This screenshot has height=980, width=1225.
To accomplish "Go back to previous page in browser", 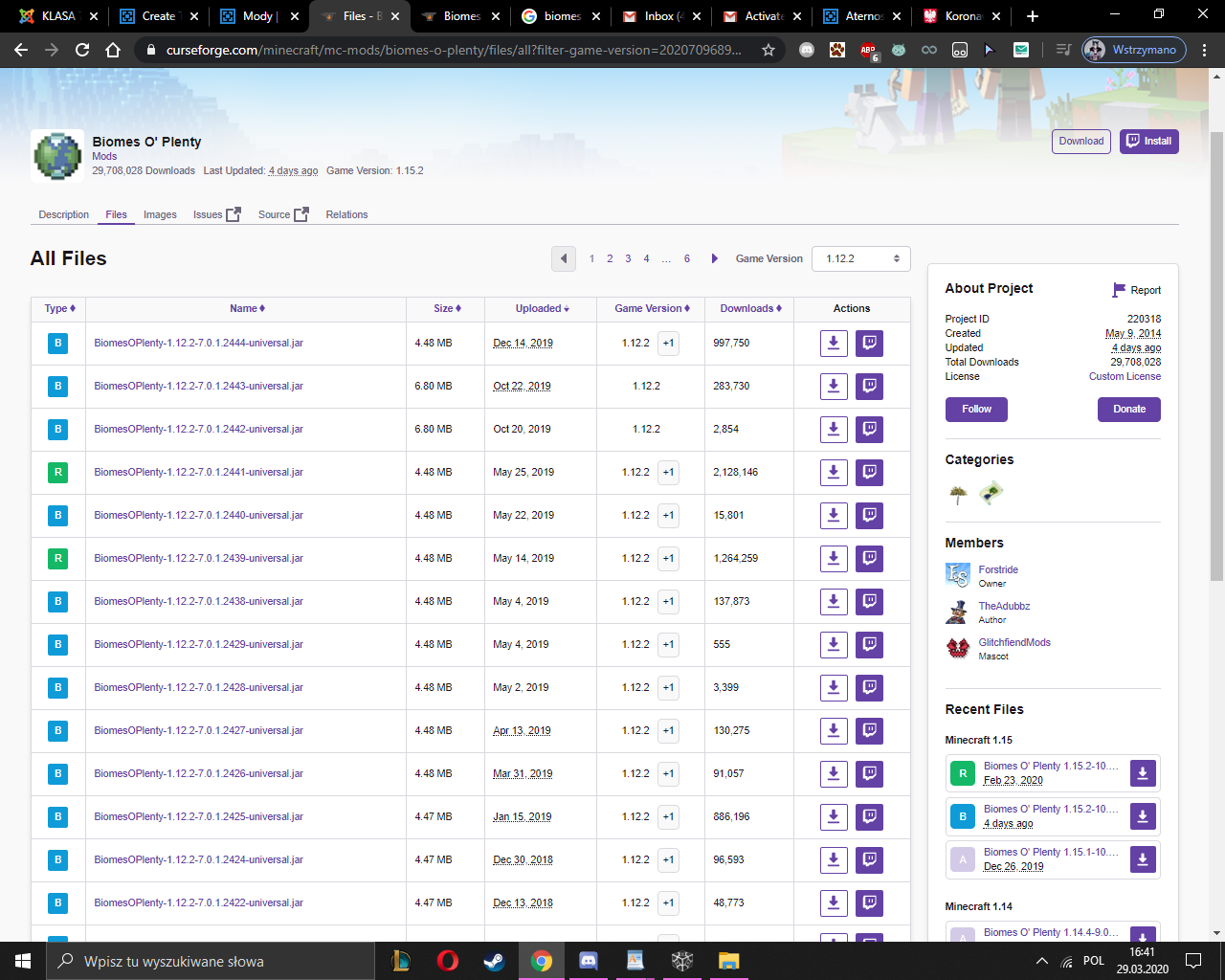I will [21, 50].
